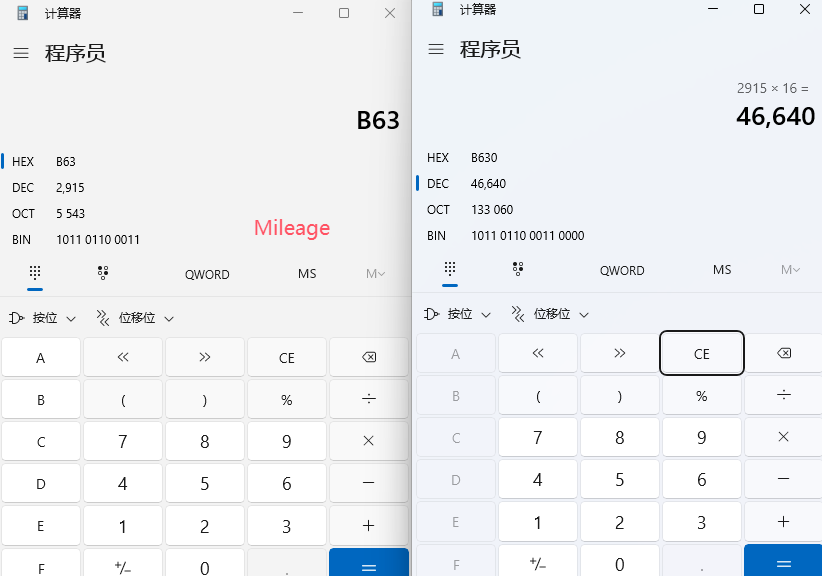
Task: Click the backspace icon on the right calculator
Action: coord(783,353)
